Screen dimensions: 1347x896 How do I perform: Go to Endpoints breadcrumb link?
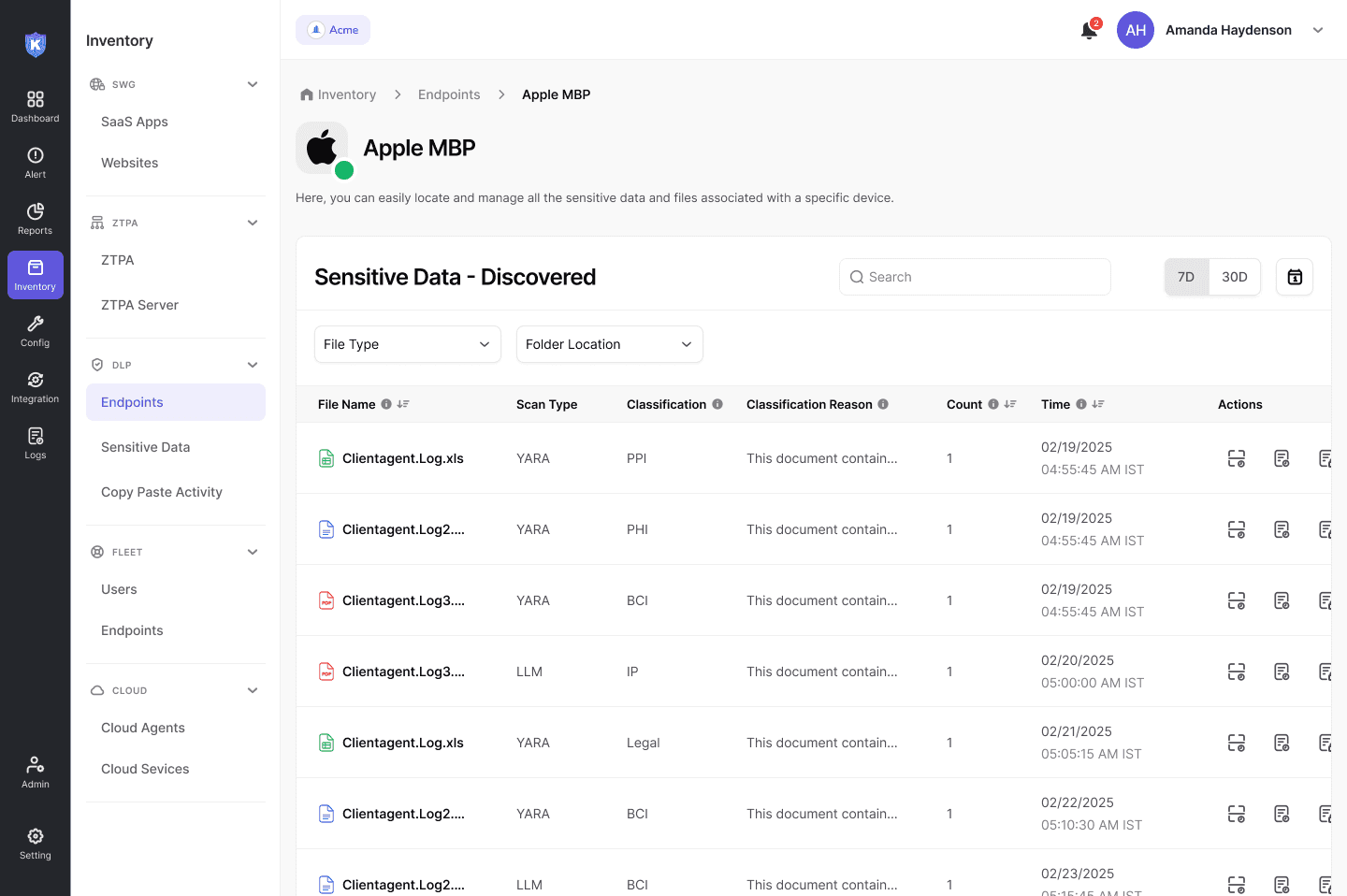tap(449, 94)
